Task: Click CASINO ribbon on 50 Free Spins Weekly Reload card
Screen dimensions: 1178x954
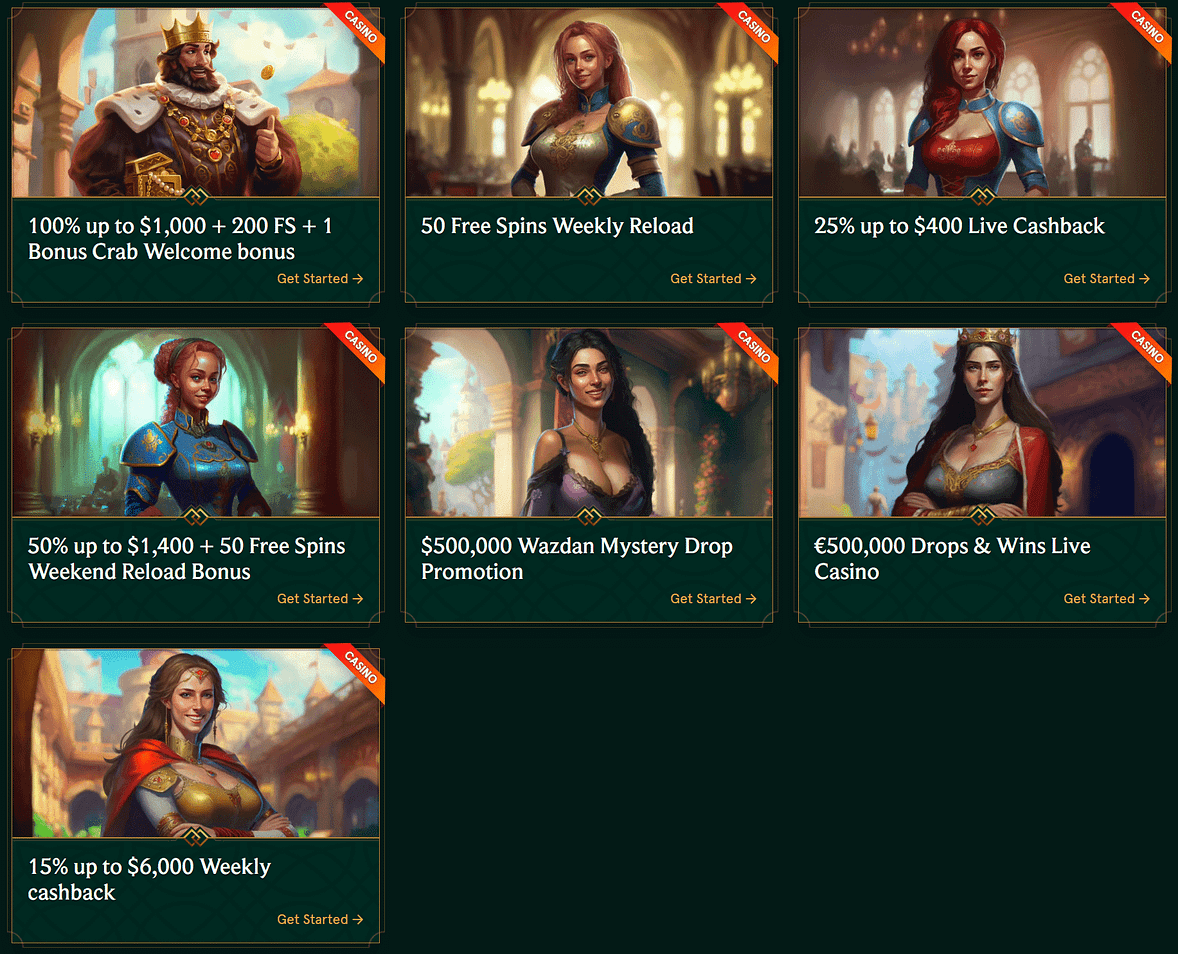Action: [754, 29]
